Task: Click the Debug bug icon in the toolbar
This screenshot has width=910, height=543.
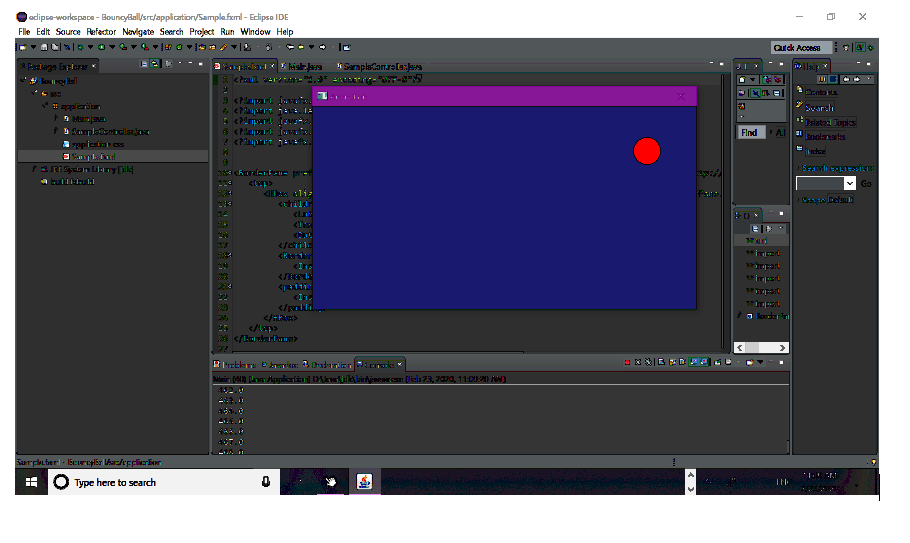Action: click(80, 47)
